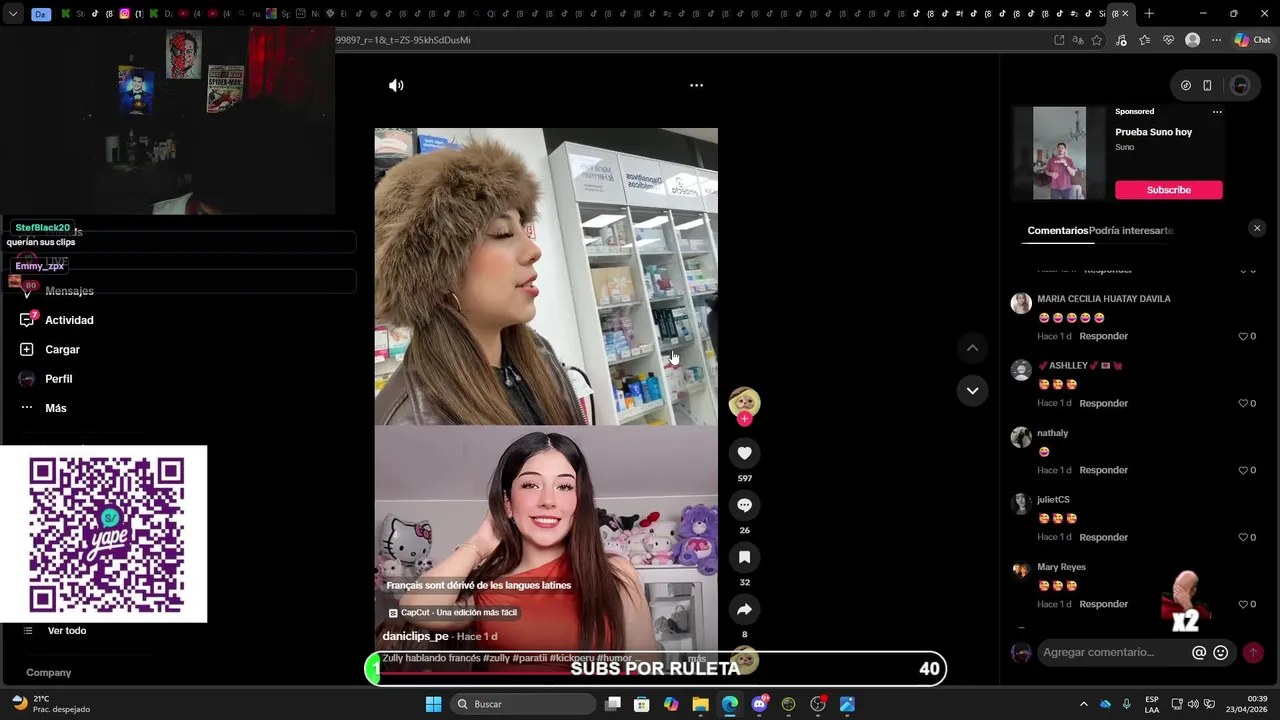Open Cargar in the sidebar
Screen dimensions: 1280x720
point(62,349)
